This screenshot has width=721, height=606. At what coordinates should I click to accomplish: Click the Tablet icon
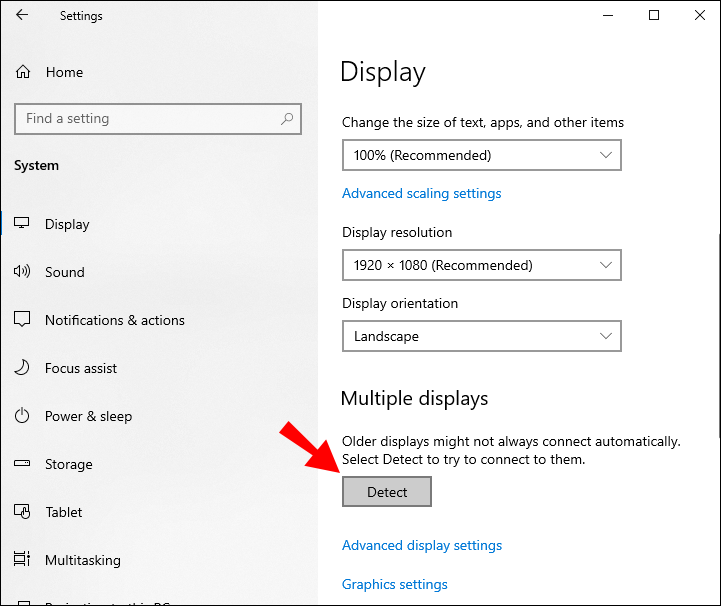(22, 511)
